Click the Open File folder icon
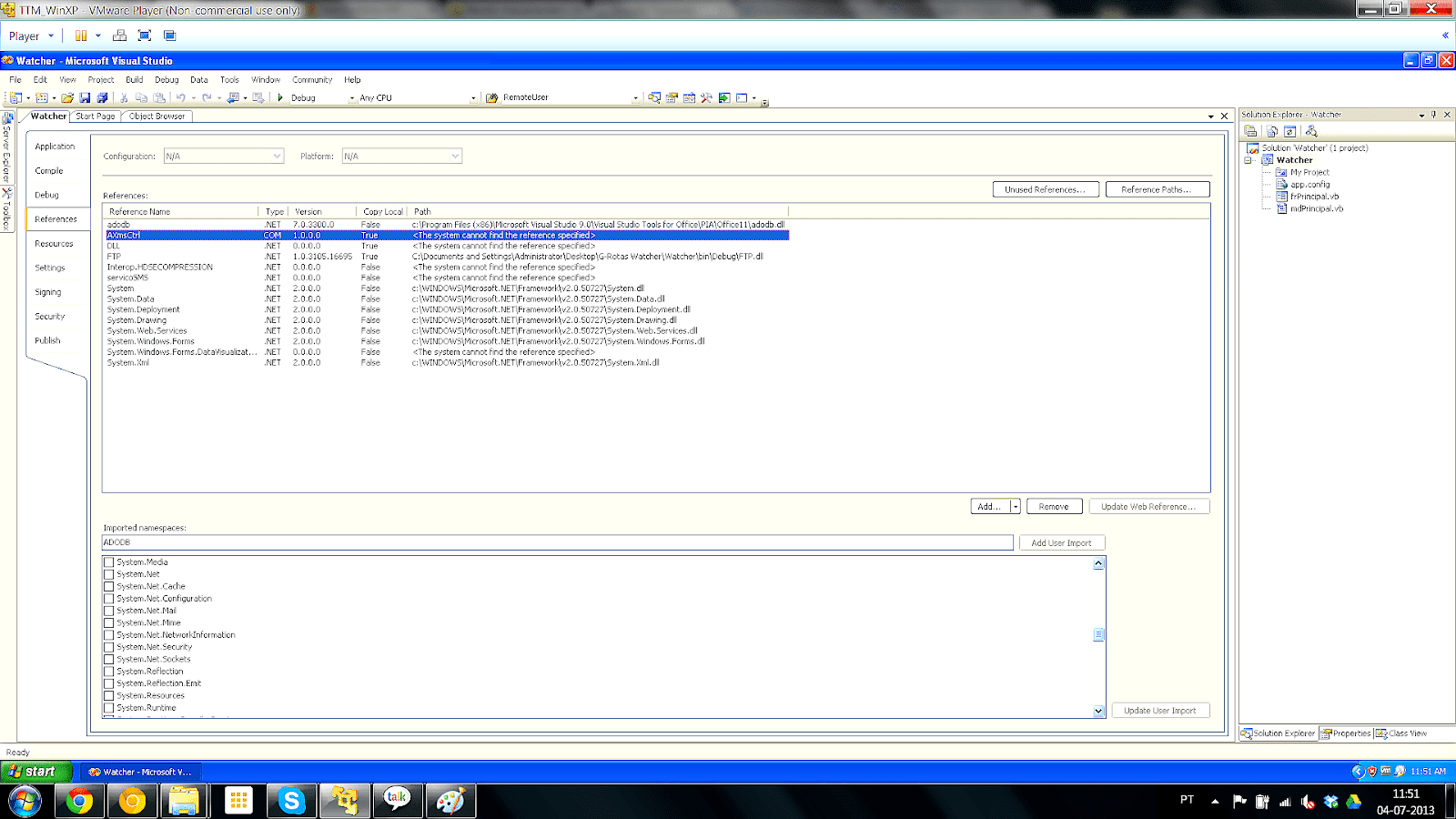1456x819 pixels. [67, 97]
